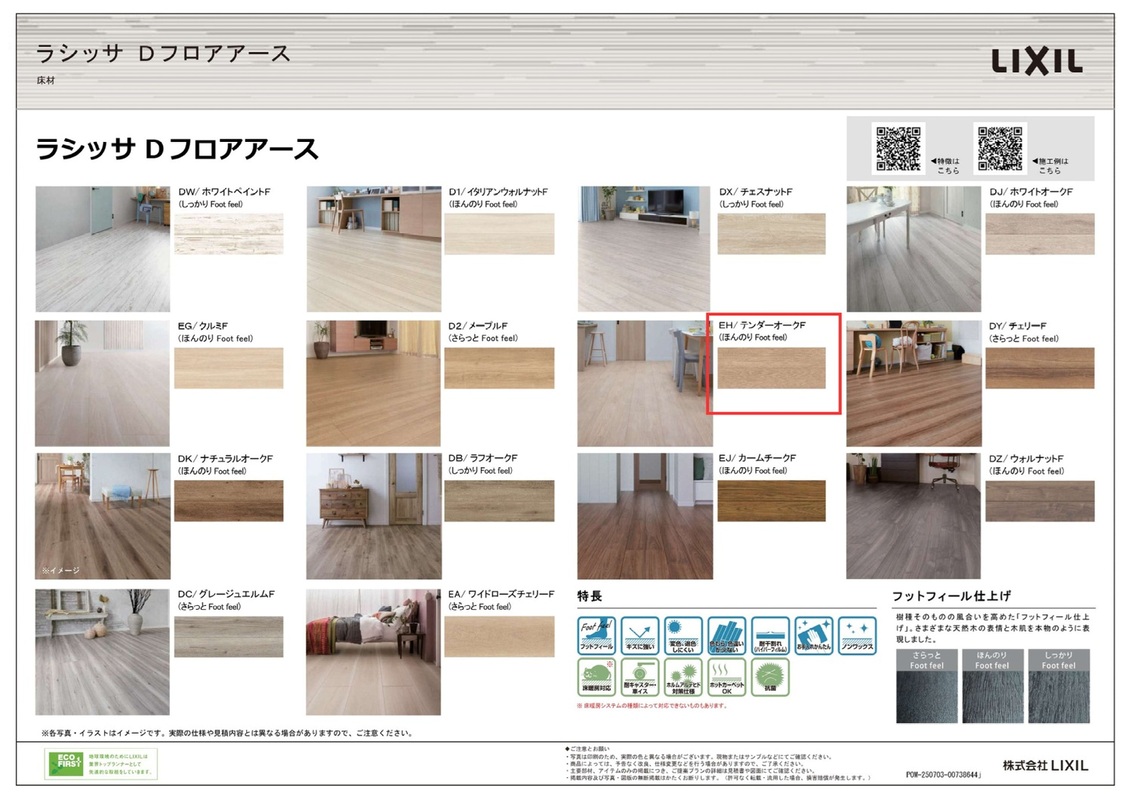This screenshot has width=1134, height=800.
Task: Open the 特徴 features QR code
Action: [898, 148]
